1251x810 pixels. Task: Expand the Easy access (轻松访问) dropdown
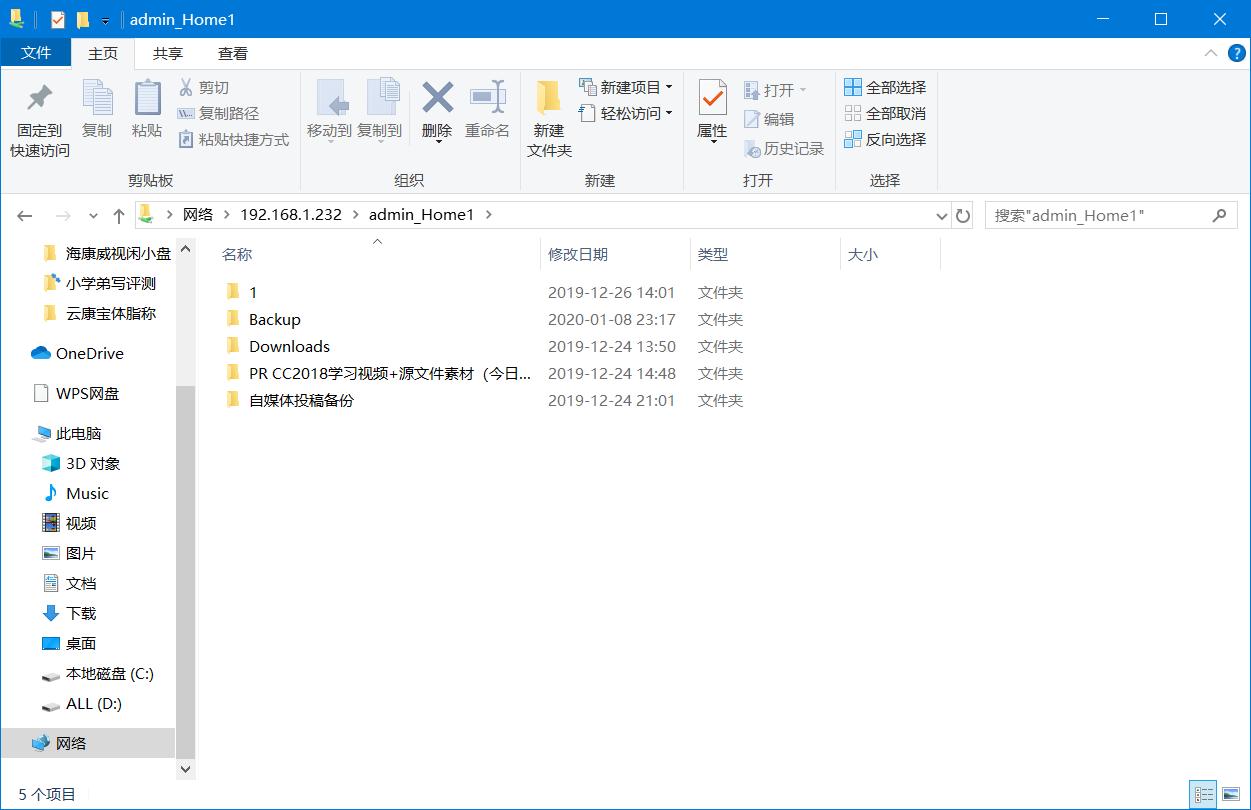tap(627, 113)
